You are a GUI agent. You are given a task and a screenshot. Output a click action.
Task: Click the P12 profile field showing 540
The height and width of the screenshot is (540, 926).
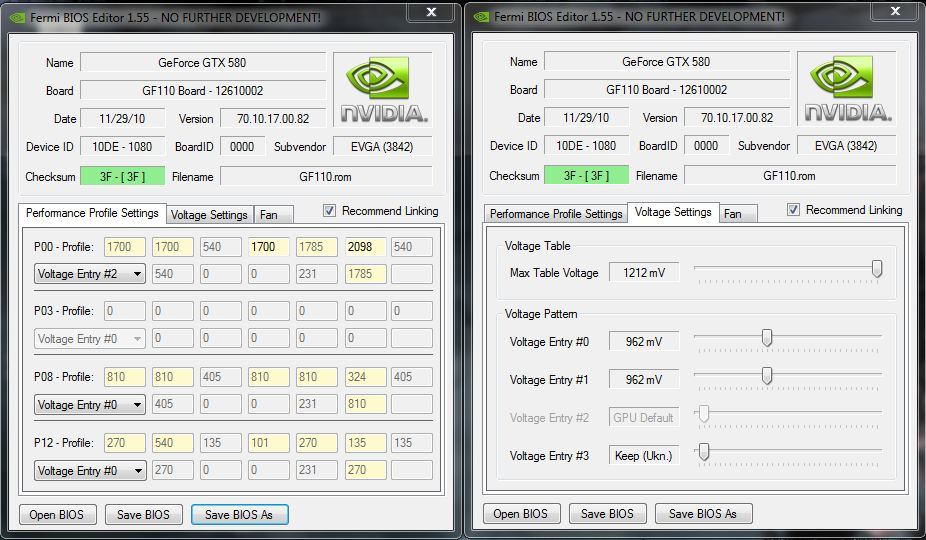point(172,443)
